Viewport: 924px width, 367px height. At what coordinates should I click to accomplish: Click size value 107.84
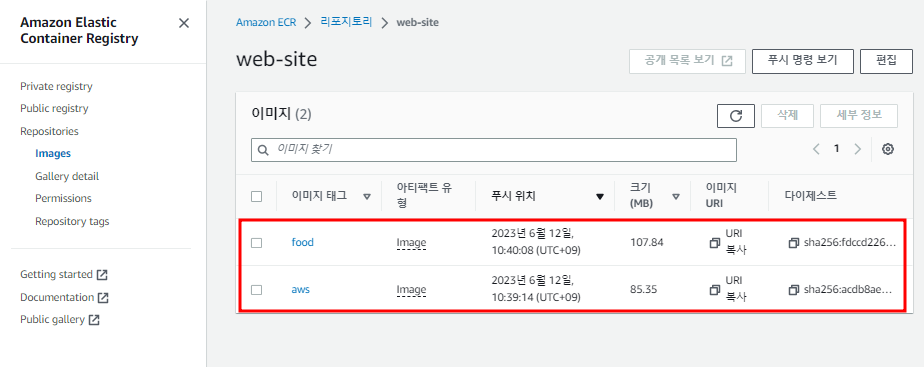pyautogui.click(x=646, y=243)
